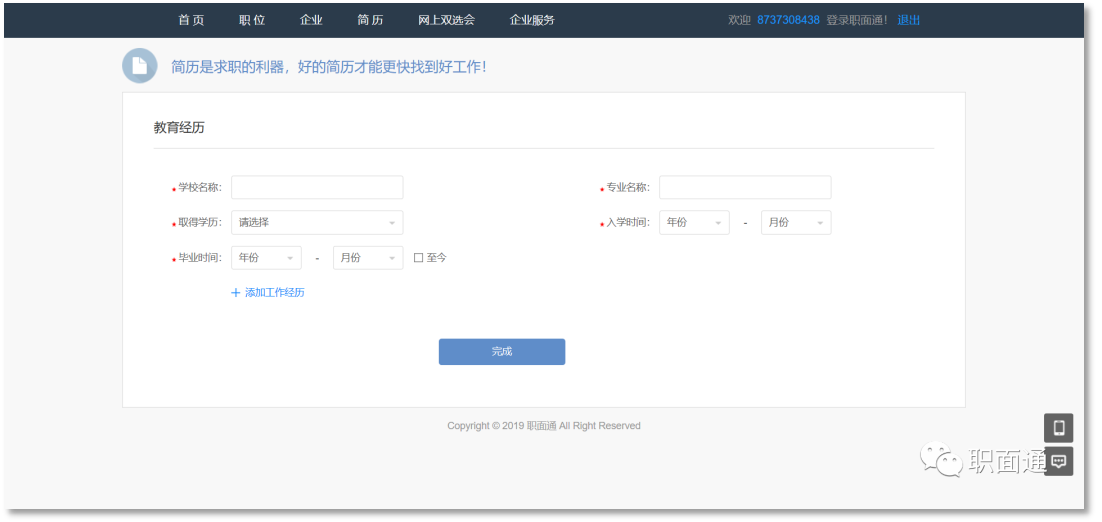Screen dimensions: 1102x522
Task: Open 入学时间 月份 dropdown
Action: [796, 223]
